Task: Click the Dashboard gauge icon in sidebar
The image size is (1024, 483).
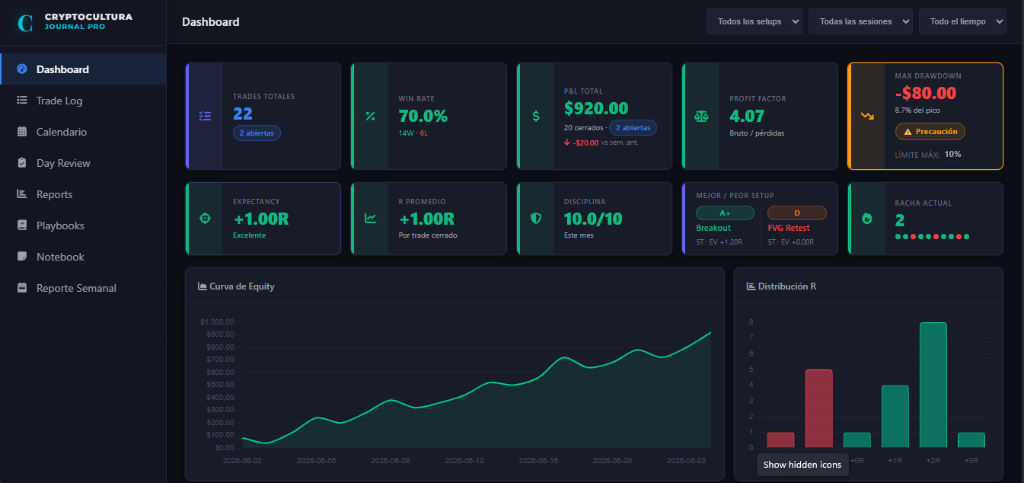Action: (22, 69)
